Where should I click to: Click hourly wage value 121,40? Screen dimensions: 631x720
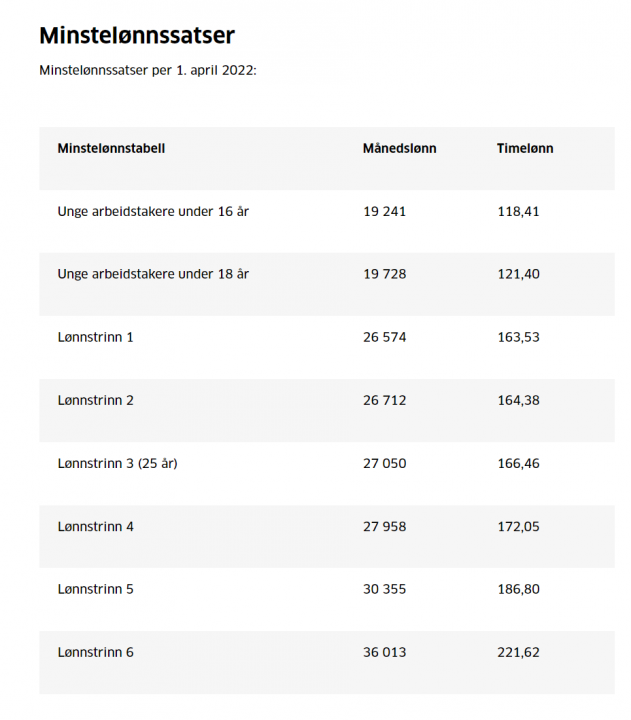(518, 274)
